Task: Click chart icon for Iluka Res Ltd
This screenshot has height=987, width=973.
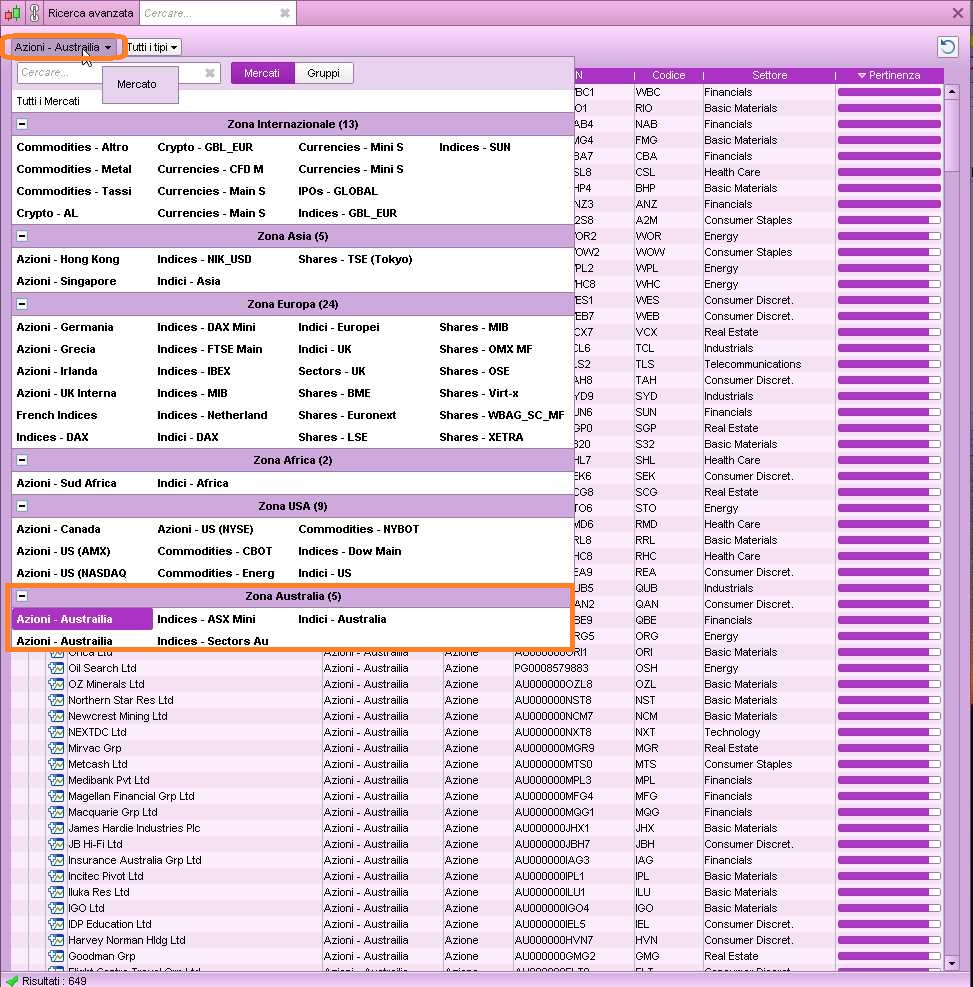Action: [x=57, y=892]
